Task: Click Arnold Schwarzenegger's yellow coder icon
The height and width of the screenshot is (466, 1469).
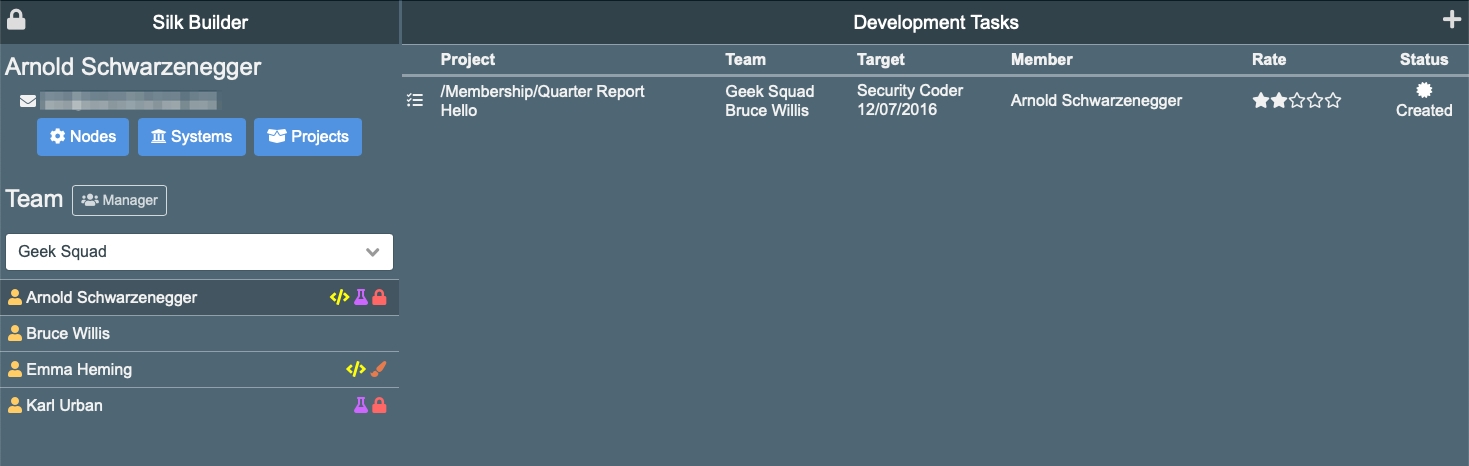Action: click(x=339, y=297)
